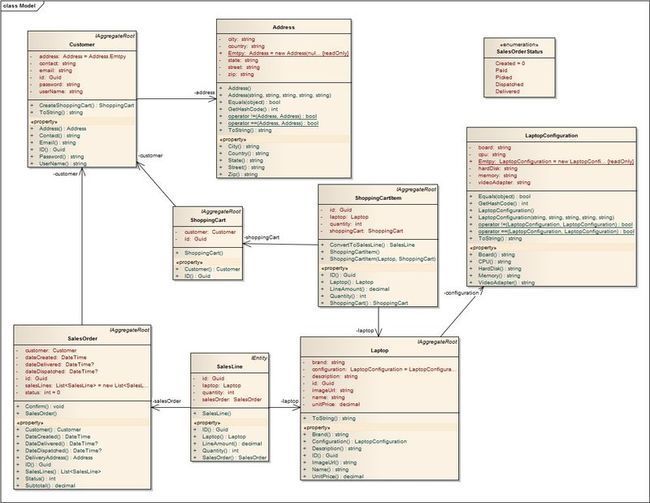Select '-laptop' label between SalesLine and Laptop
650x503 pixels.
(289, 401)
